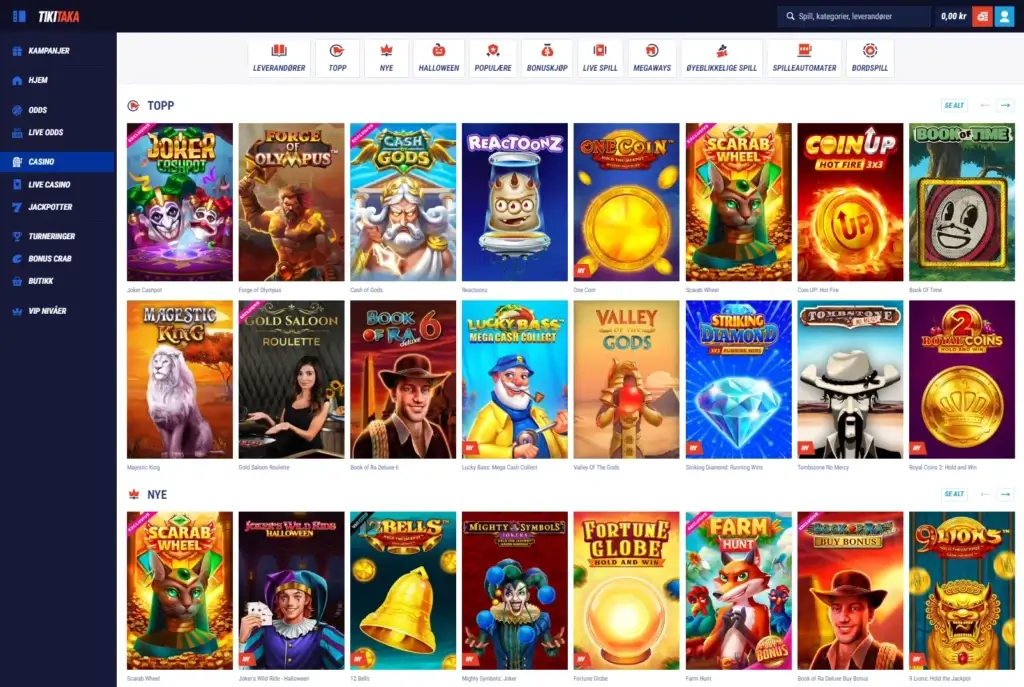
Task: Select the Populære category tab
Action: coord(493,58)
